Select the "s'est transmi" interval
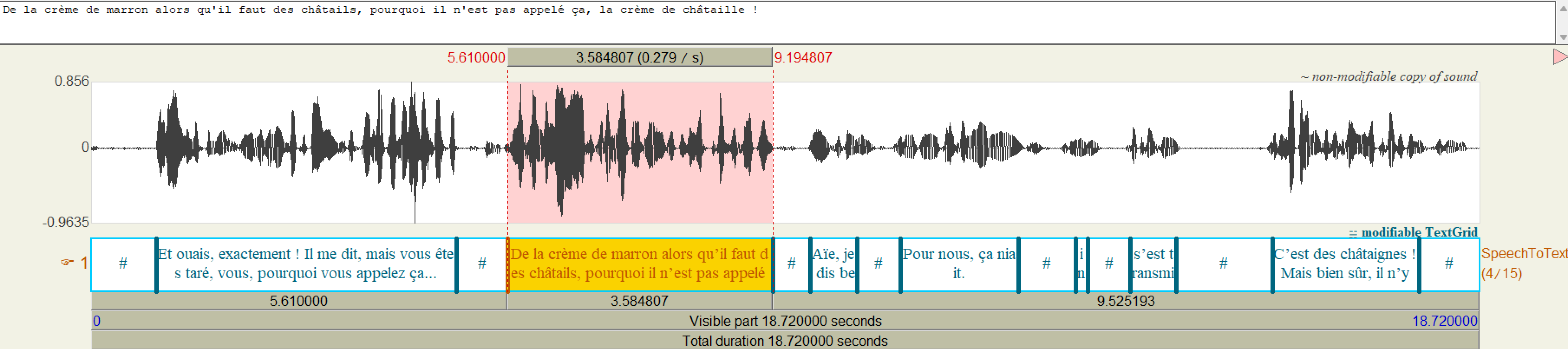 point(1153,264)
